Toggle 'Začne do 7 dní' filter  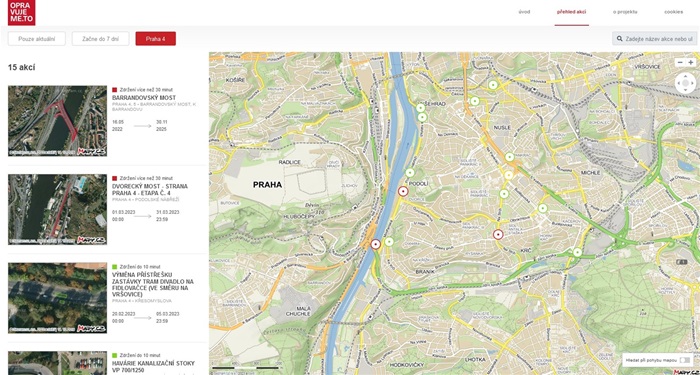pos(100,39)
